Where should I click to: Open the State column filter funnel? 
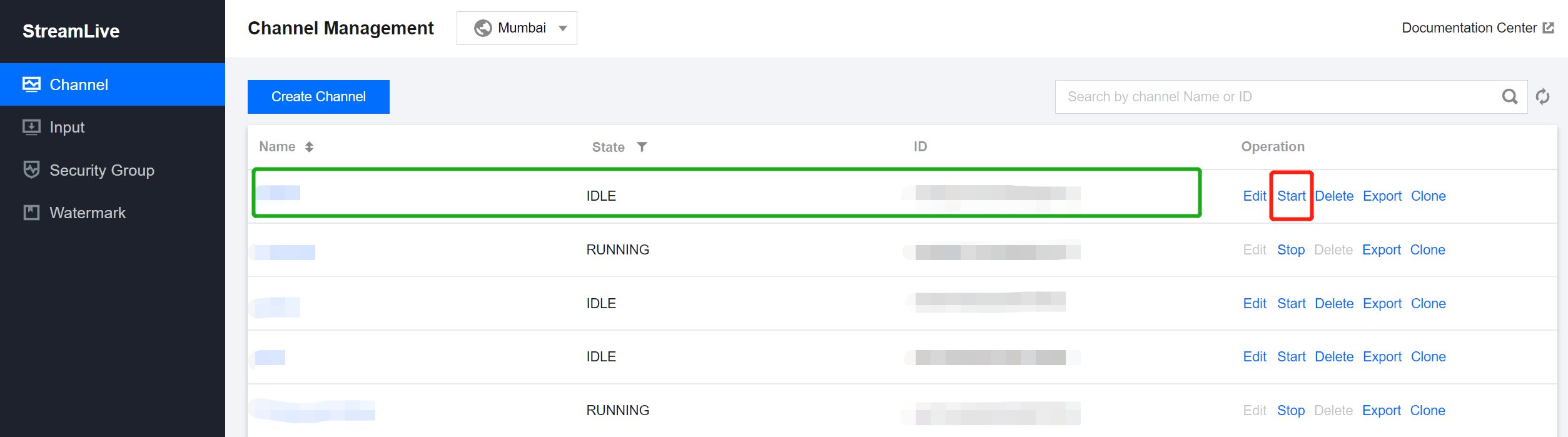point(642,147)
